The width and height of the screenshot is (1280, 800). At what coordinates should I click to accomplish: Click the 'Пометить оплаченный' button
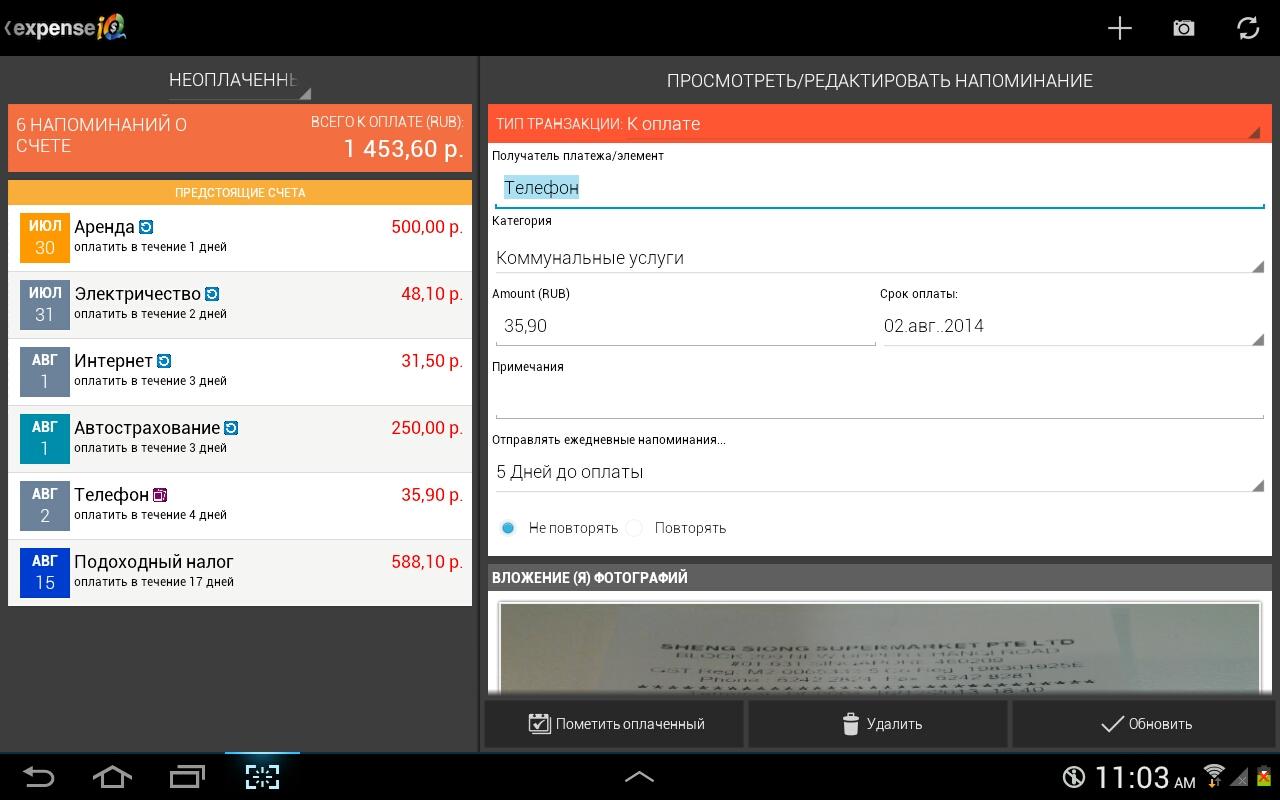point(615,724)
